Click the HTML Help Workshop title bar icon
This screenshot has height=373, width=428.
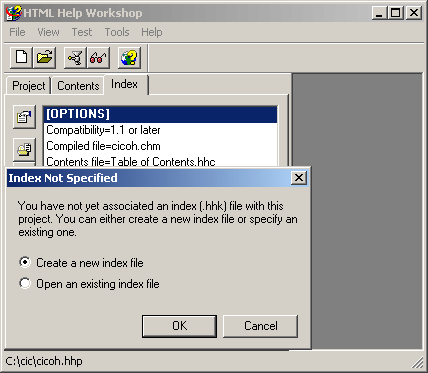(13, 13)
